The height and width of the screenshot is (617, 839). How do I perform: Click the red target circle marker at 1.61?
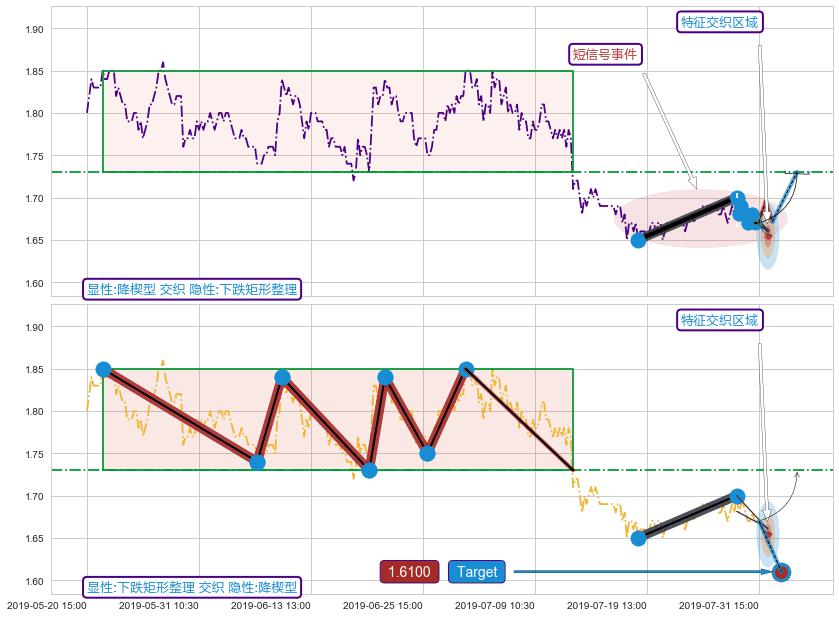(x=781, y=572)
